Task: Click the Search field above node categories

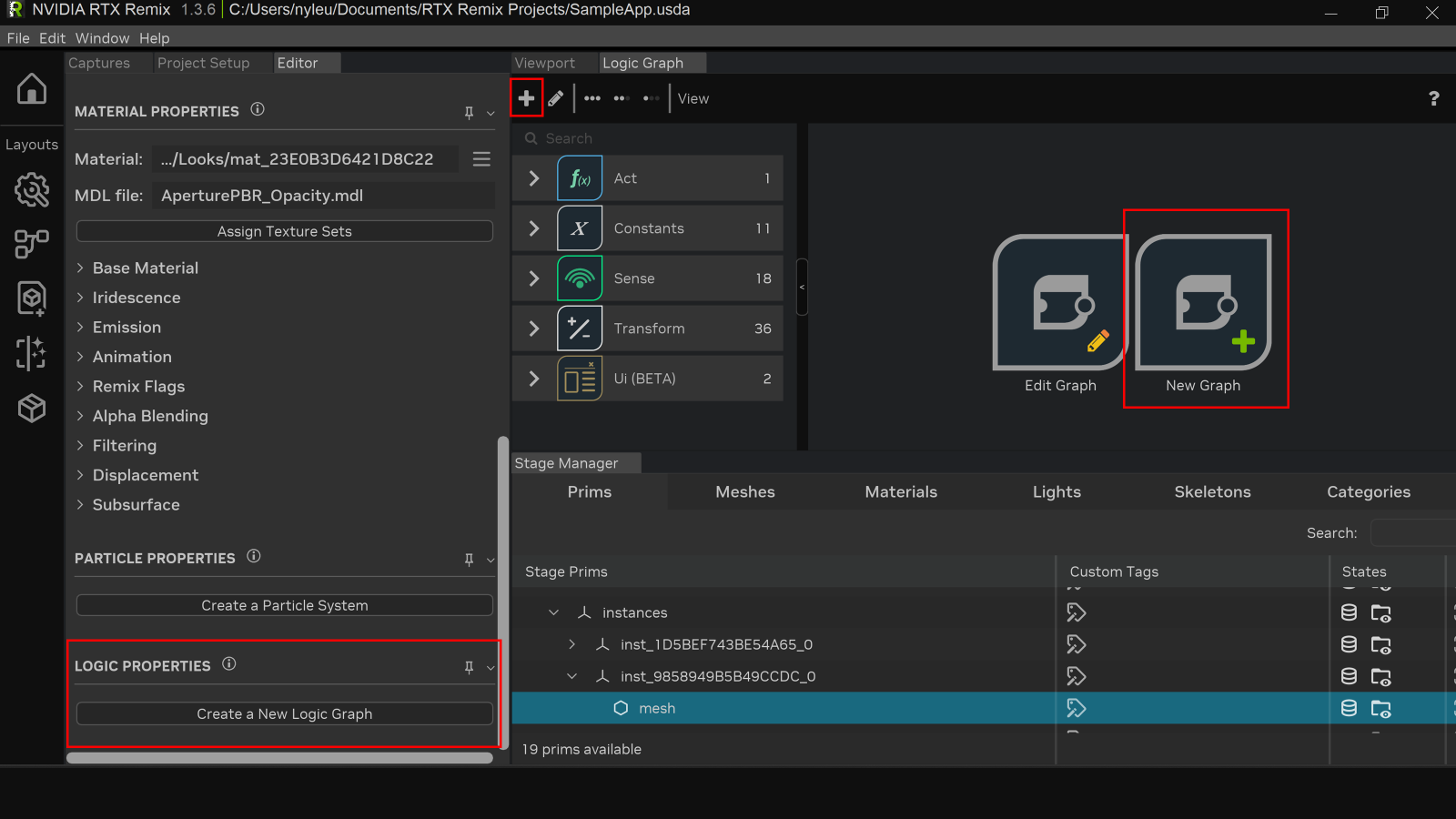Action: [637, 138]
